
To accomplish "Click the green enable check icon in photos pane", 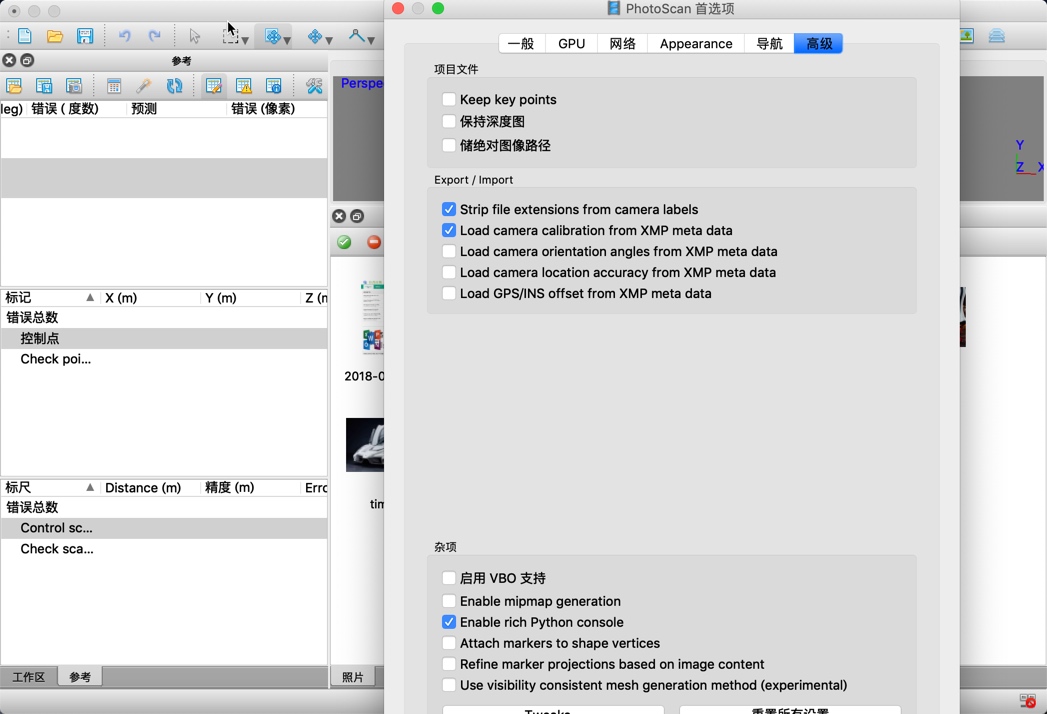I will click(342, 242).
